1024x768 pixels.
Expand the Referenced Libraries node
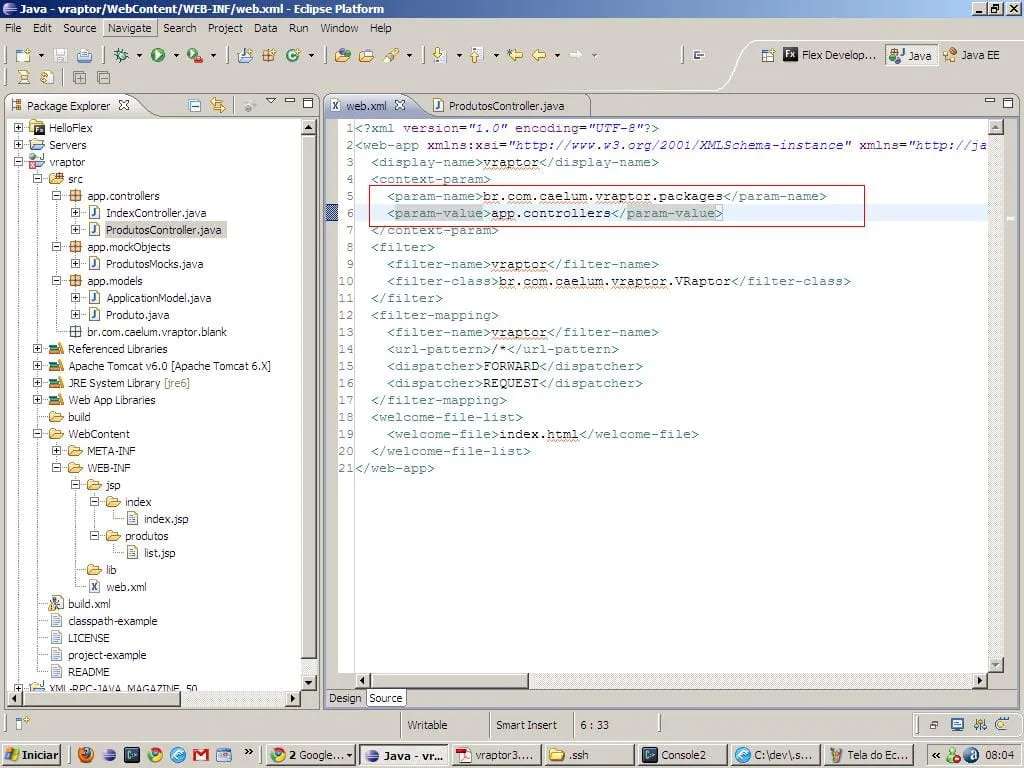tap(38, 349)
